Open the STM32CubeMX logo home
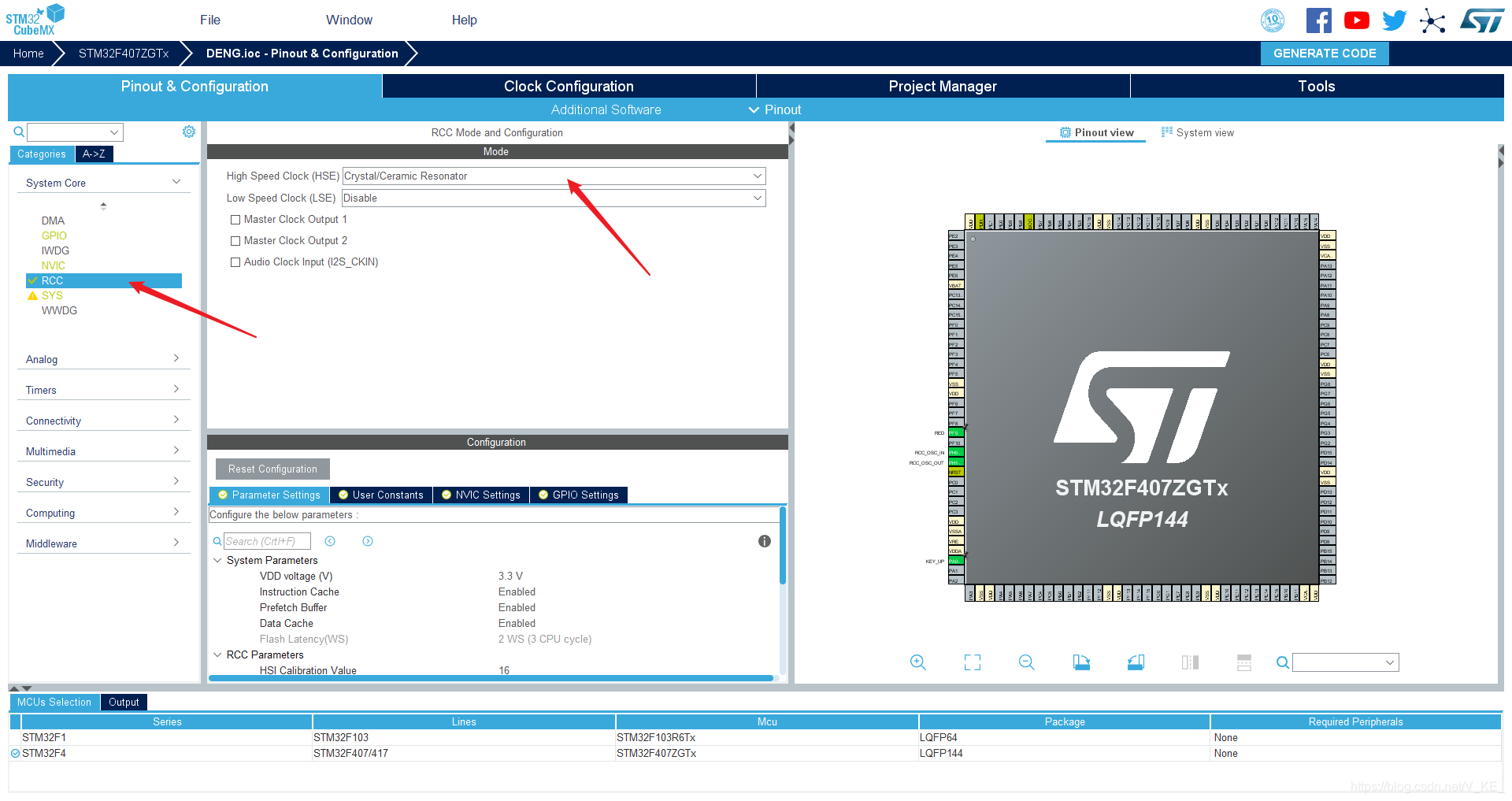1512x801 pixels. (x=35, y=20)
